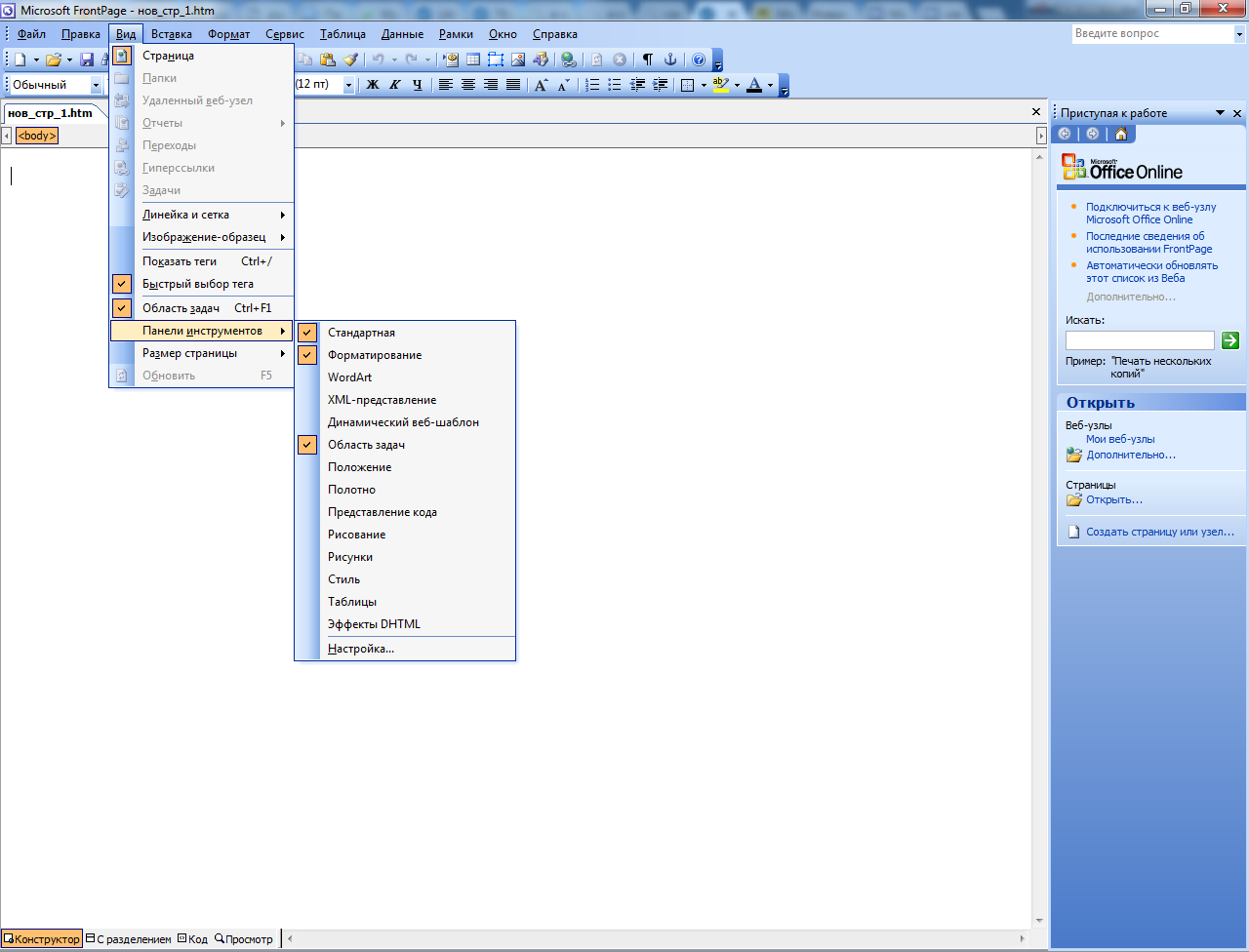This screenshot has height=952, width=1249.
Task: Click the Insert Table grid icon
Action: 473,59
